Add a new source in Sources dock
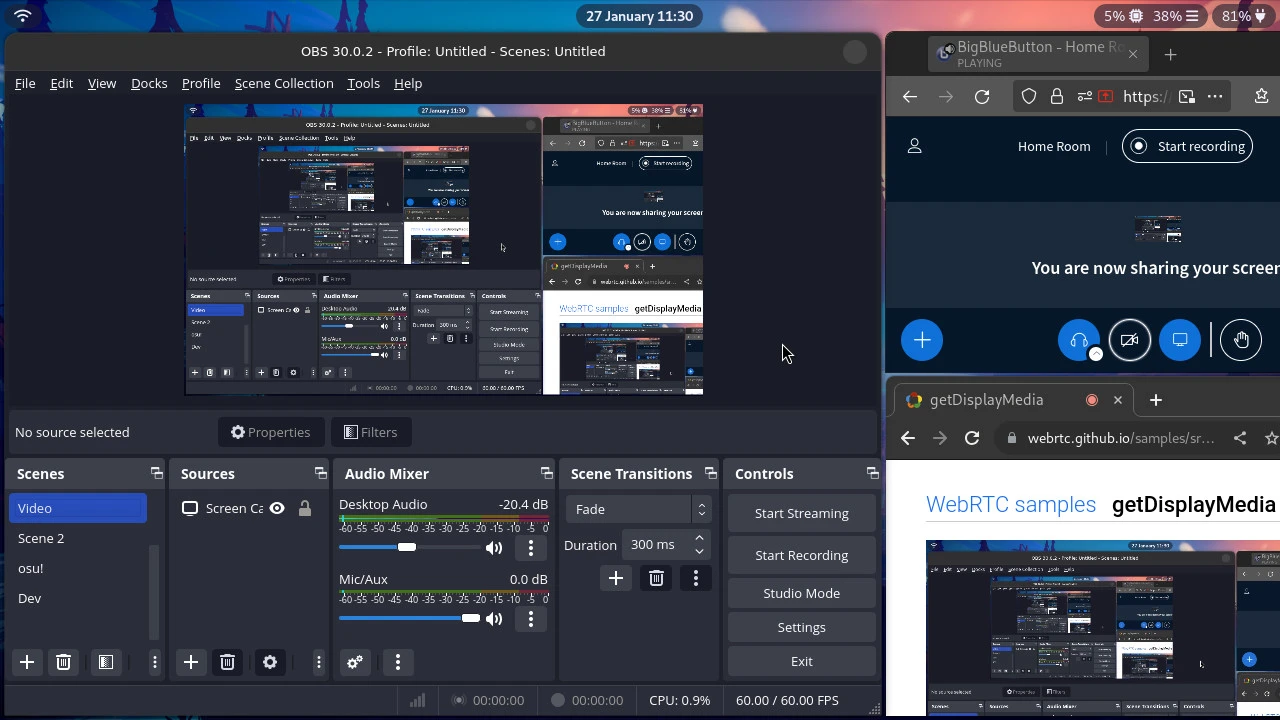1280x720 pixels. [191, 662]
